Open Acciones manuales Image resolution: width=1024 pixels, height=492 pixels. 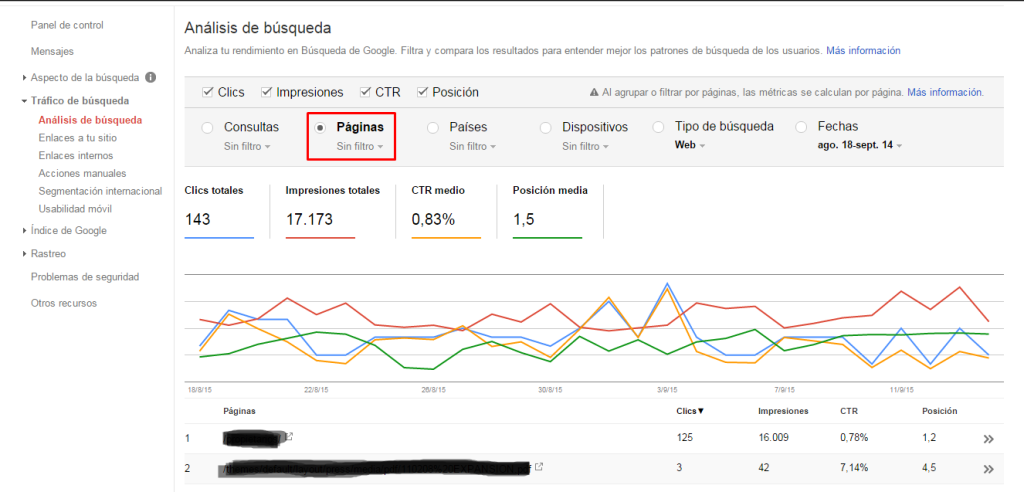click(x=82, y=173)
